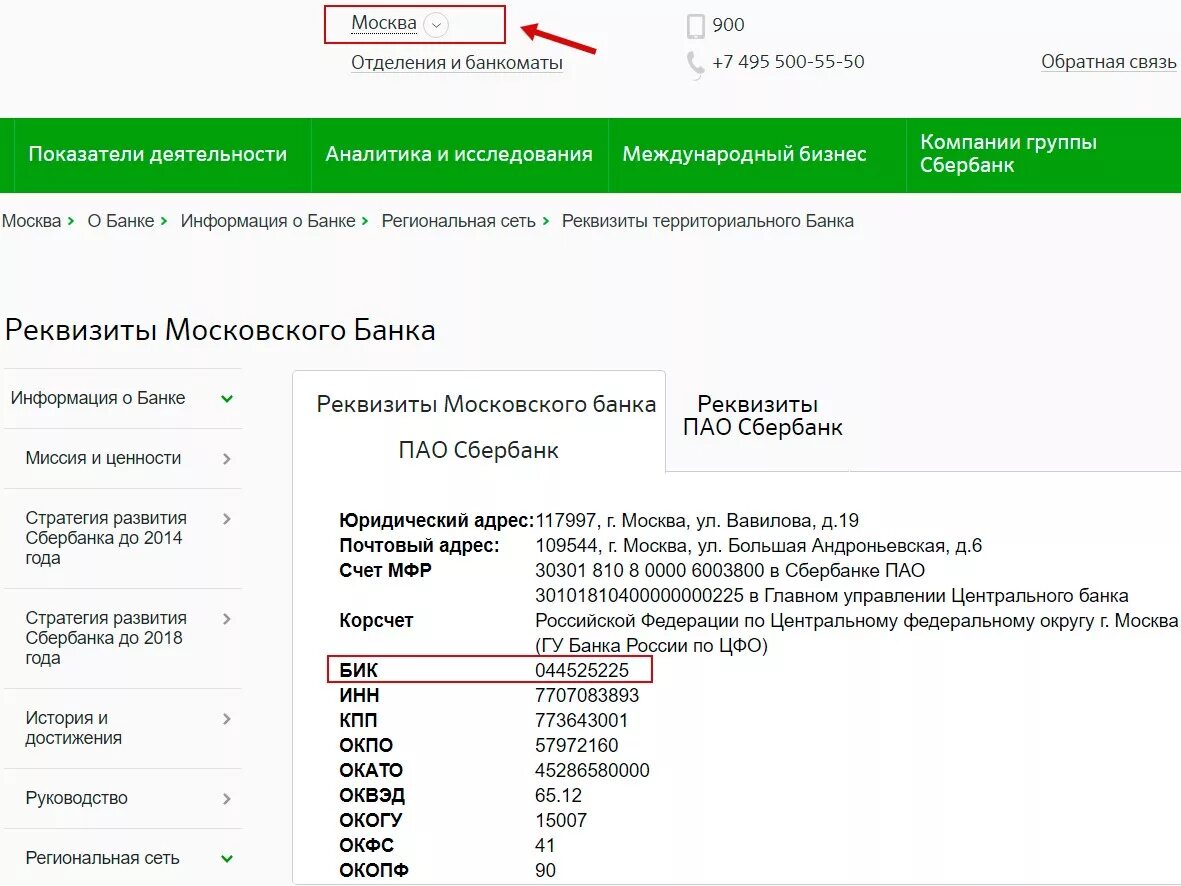Viewport: 1181px width, 886px height.
Task: Click ОКОПФ value 90
Action: tap(545, 870)
